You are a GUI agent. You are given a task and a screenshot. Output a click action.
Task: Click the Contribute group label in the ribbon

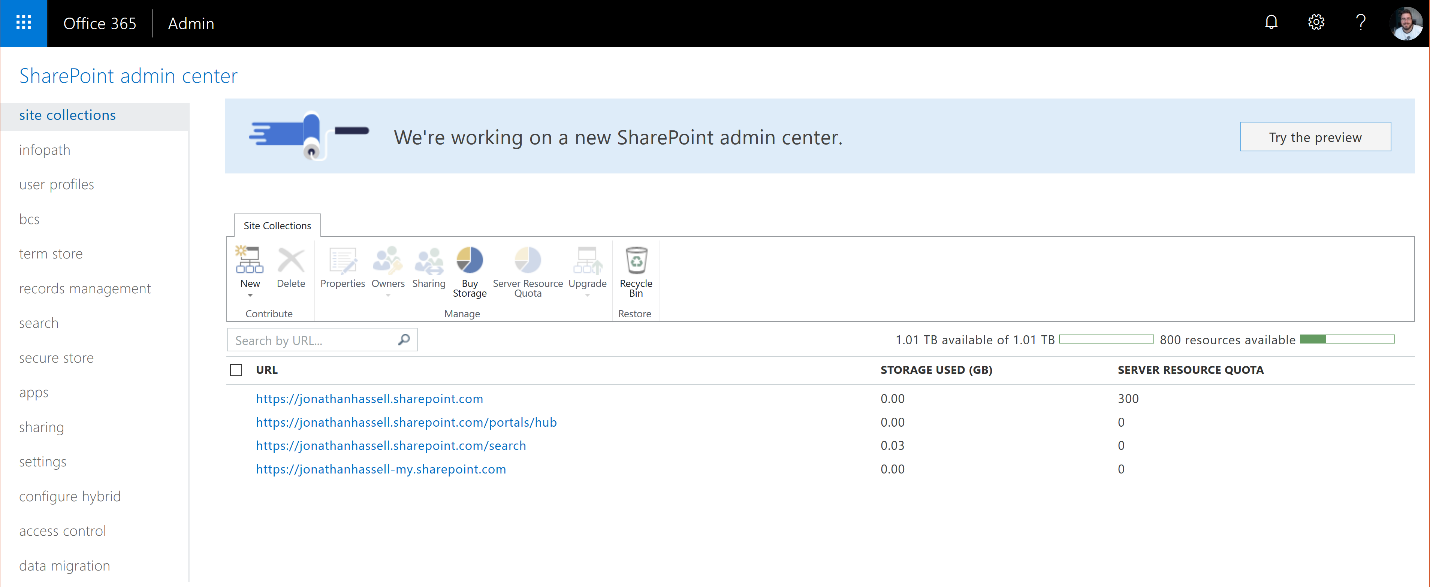(269, 314)
